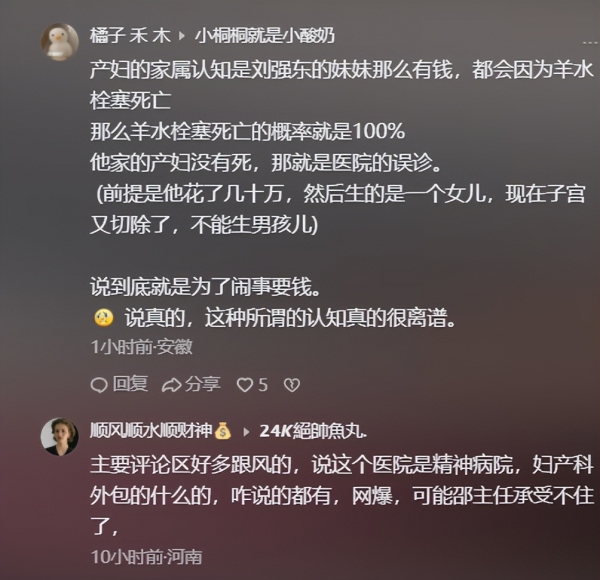The image size is (600, 580).
Task: Dislike the comment with the broken-heart icon
Action: tap(292, 385)
